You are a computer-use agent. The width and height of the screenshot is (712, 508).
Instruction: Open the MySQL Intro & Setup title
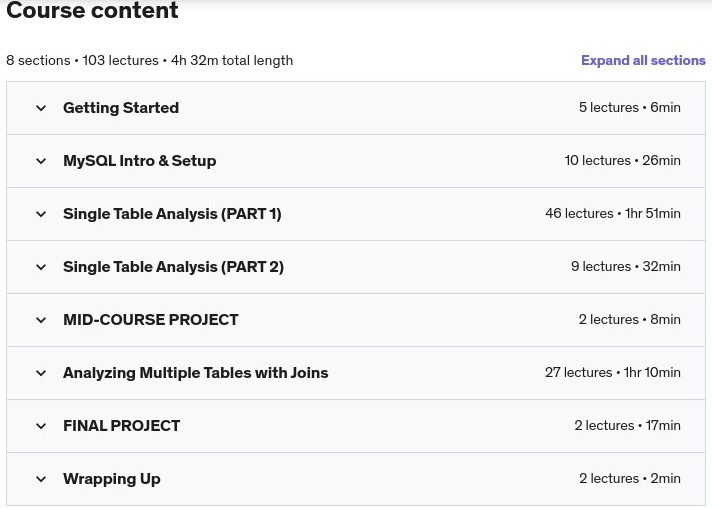point(139,161)
